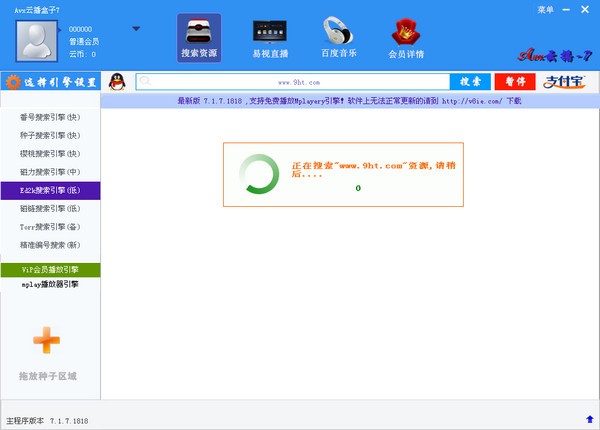Image resolution: width=600 pixels, height=430 pixels.
Task: Click the 正在搜索 searching message text
Action: pos(373,169)
